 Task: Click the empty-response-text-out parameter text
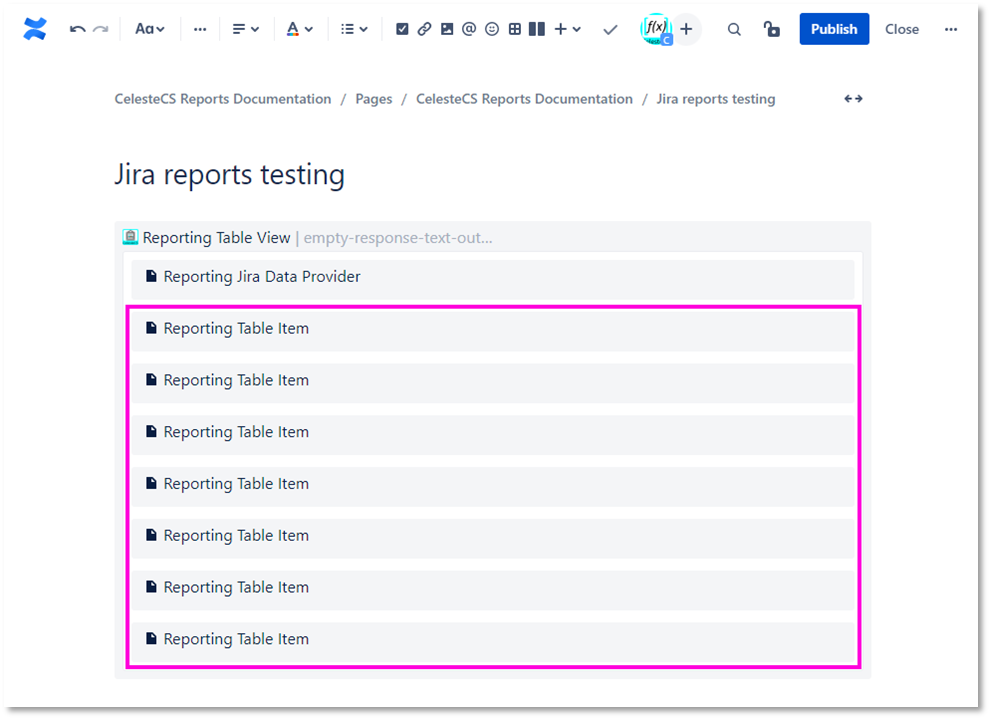coord(398,238)
